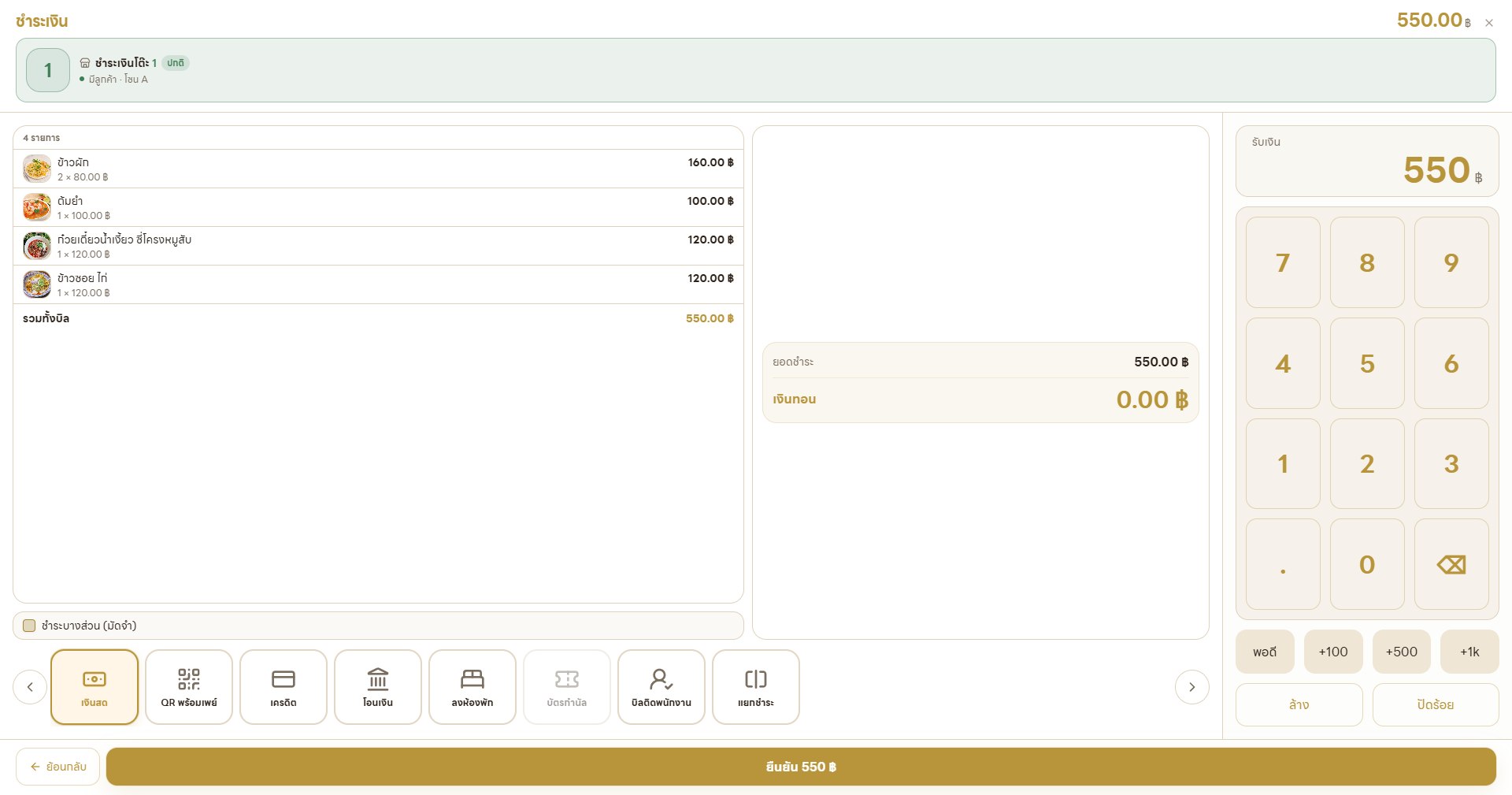Image resolution: width=1512 pixels, height=795 pixels.
Task: Pick the bank transfer (โอนเงิน) option
Action: tap(378, 687)
